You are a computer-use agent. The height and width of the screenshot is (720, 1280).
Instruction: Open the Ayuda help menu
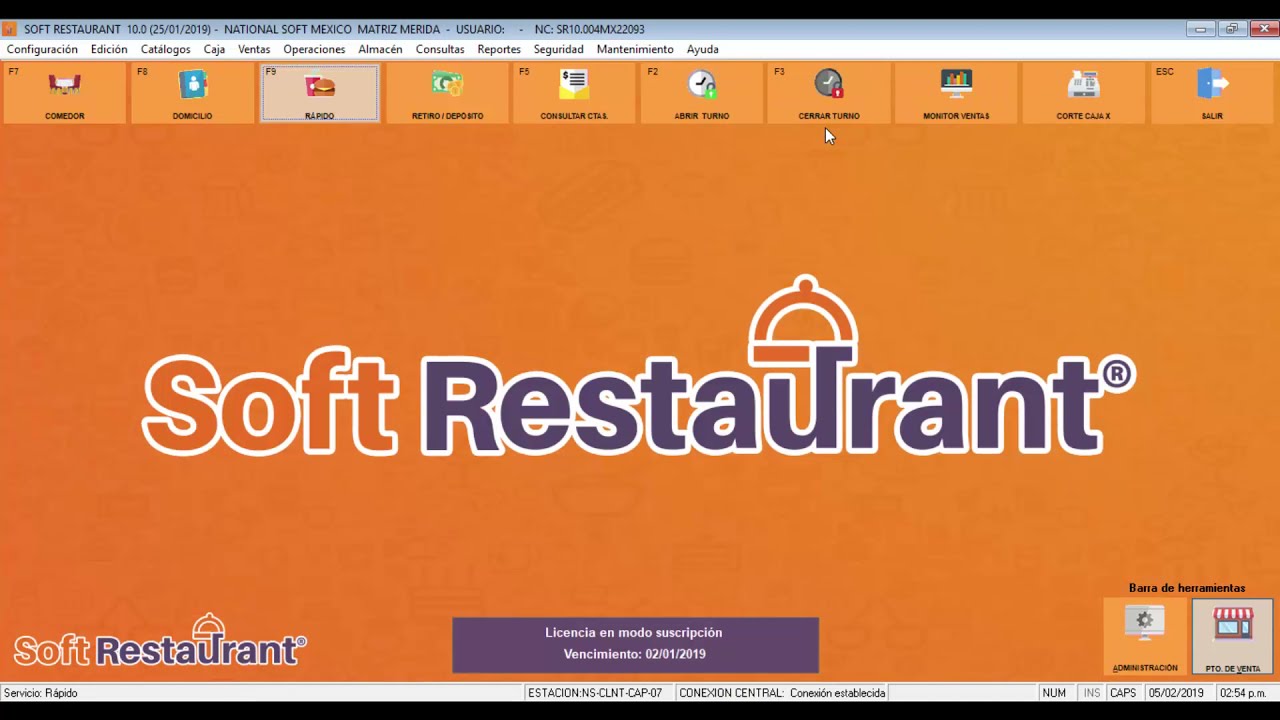(x=702, y=49)
